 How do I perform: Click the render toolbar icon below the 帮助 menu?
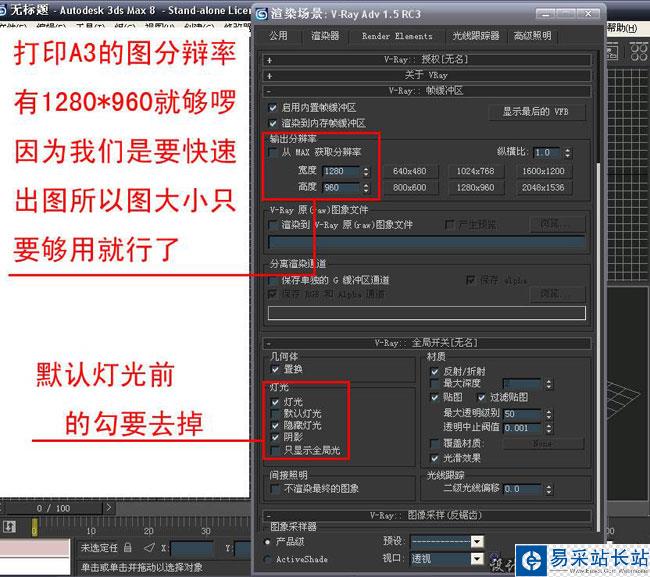pyautogui.click(x=613, y=52)
